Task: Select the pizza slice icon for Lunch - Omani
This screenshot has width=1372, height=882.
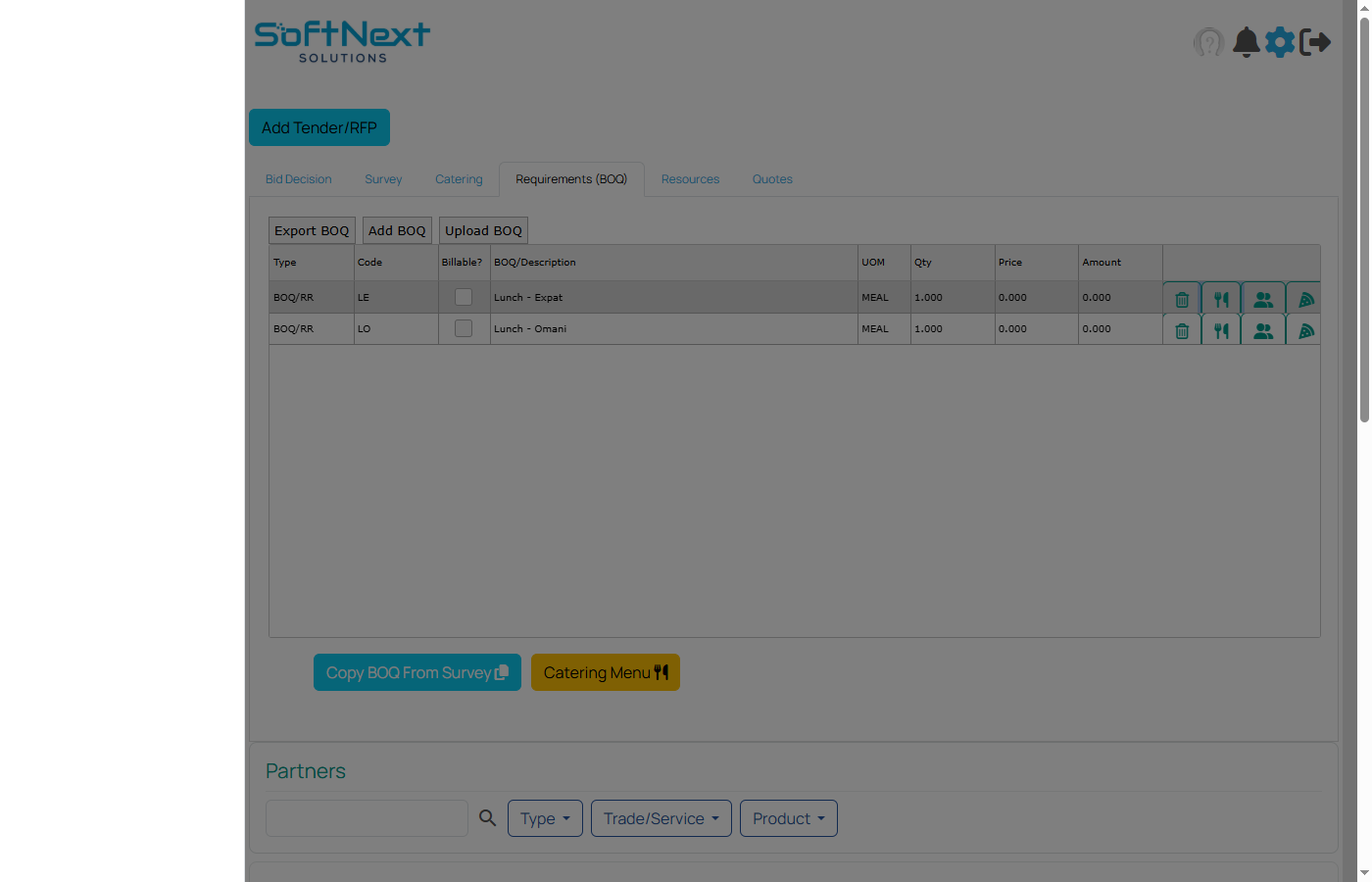Action: (x=1303, y=329)
